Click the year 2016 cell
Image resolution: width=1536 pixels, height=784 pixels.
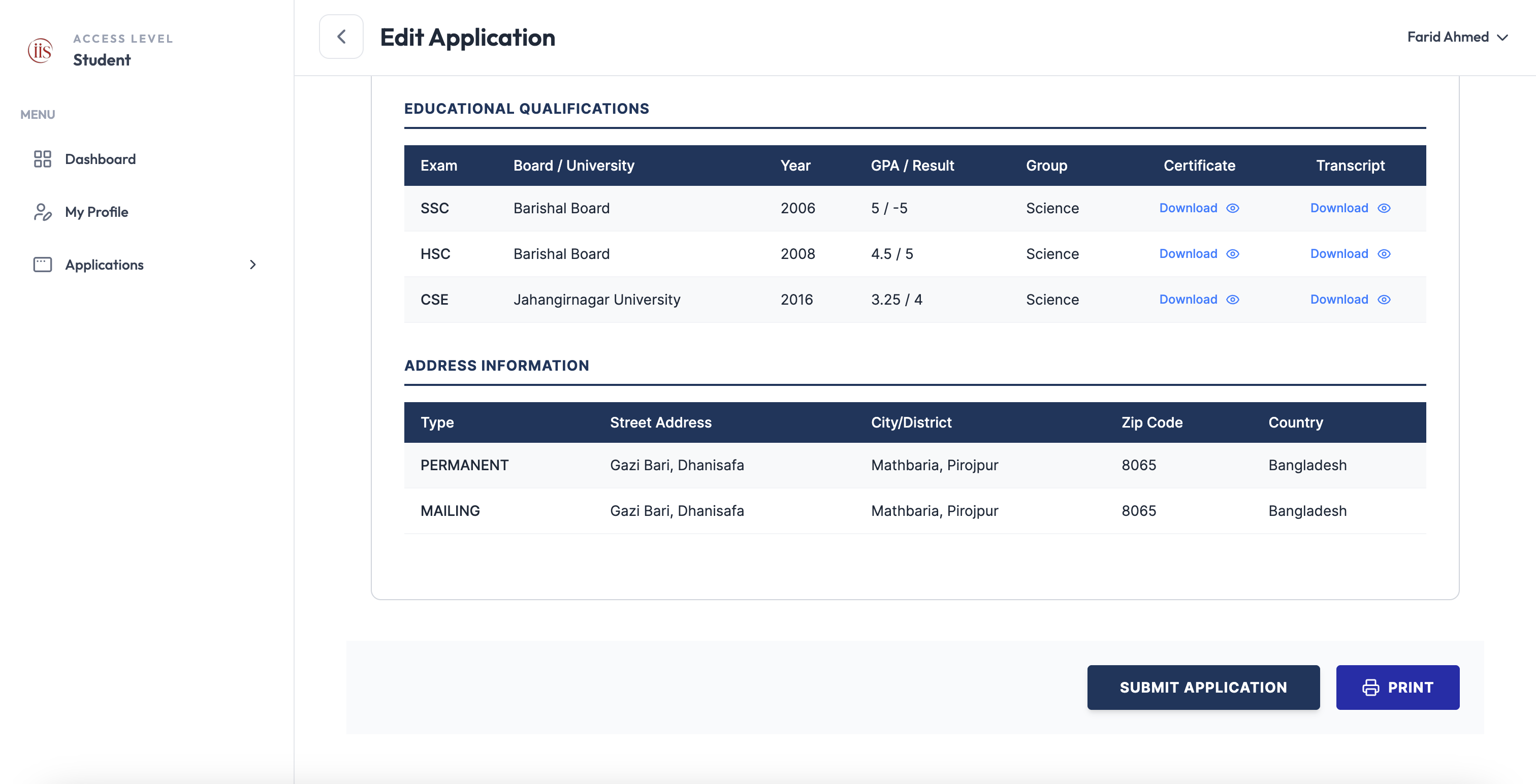pos(796,299)
